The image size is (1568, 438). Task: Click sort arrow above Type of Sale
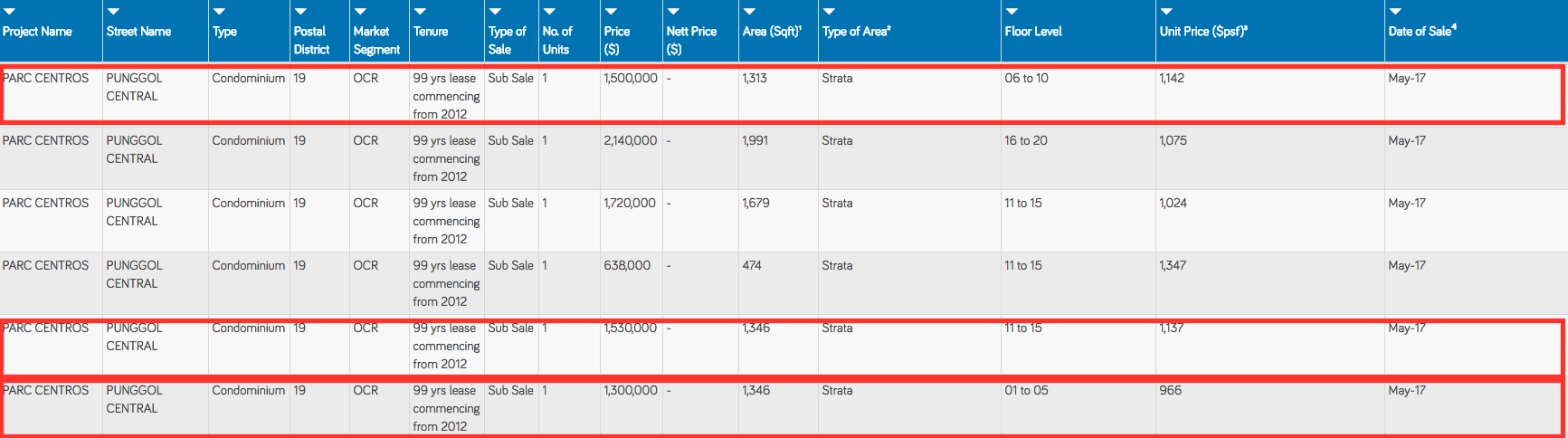coord(495,12)
